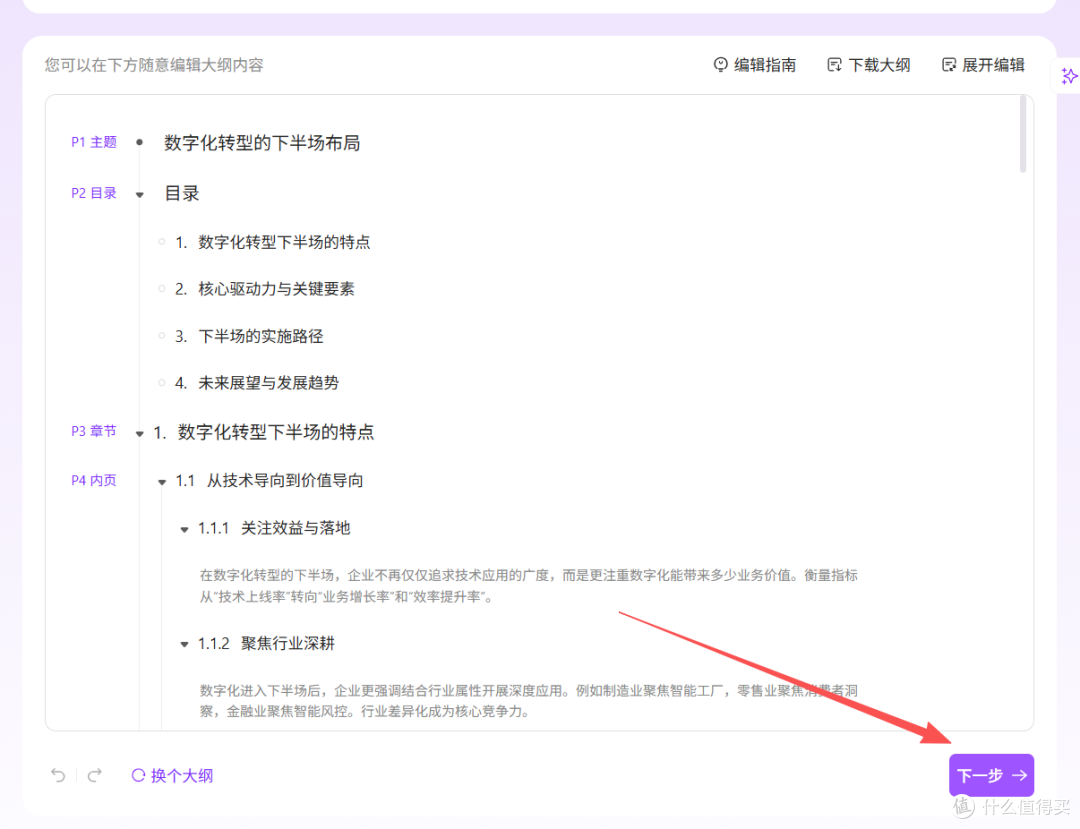The image size is (1080, 829).
Task: Edit title 数字化转型的下半场布局
Action: (x=262, y=143)
